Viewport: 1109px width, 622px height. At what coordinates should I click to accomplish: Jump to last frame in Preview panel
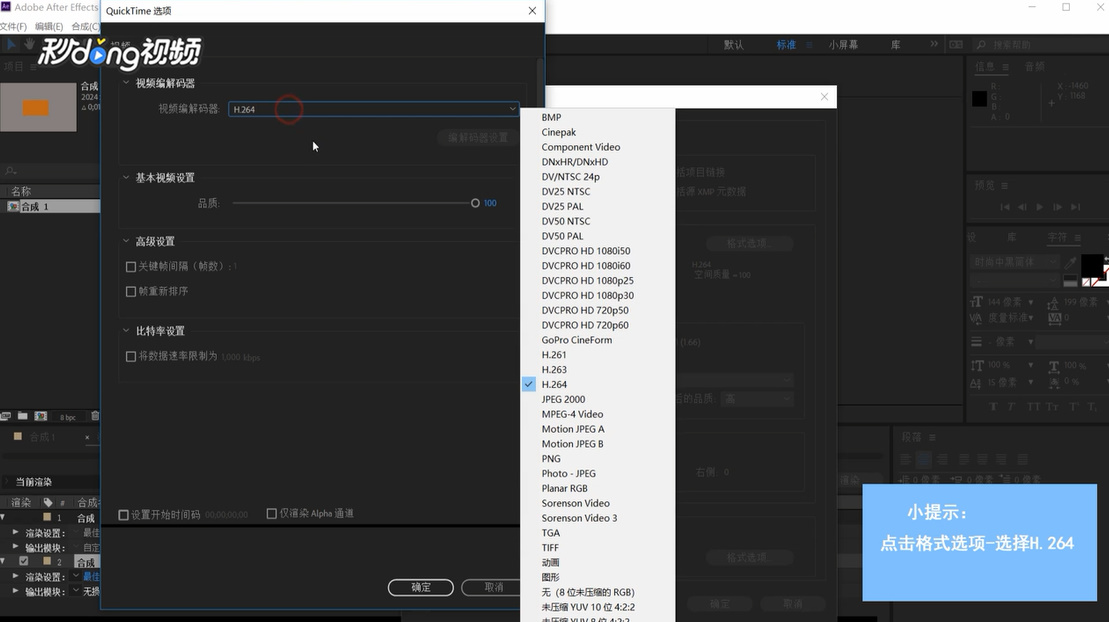coord(1075,207)
